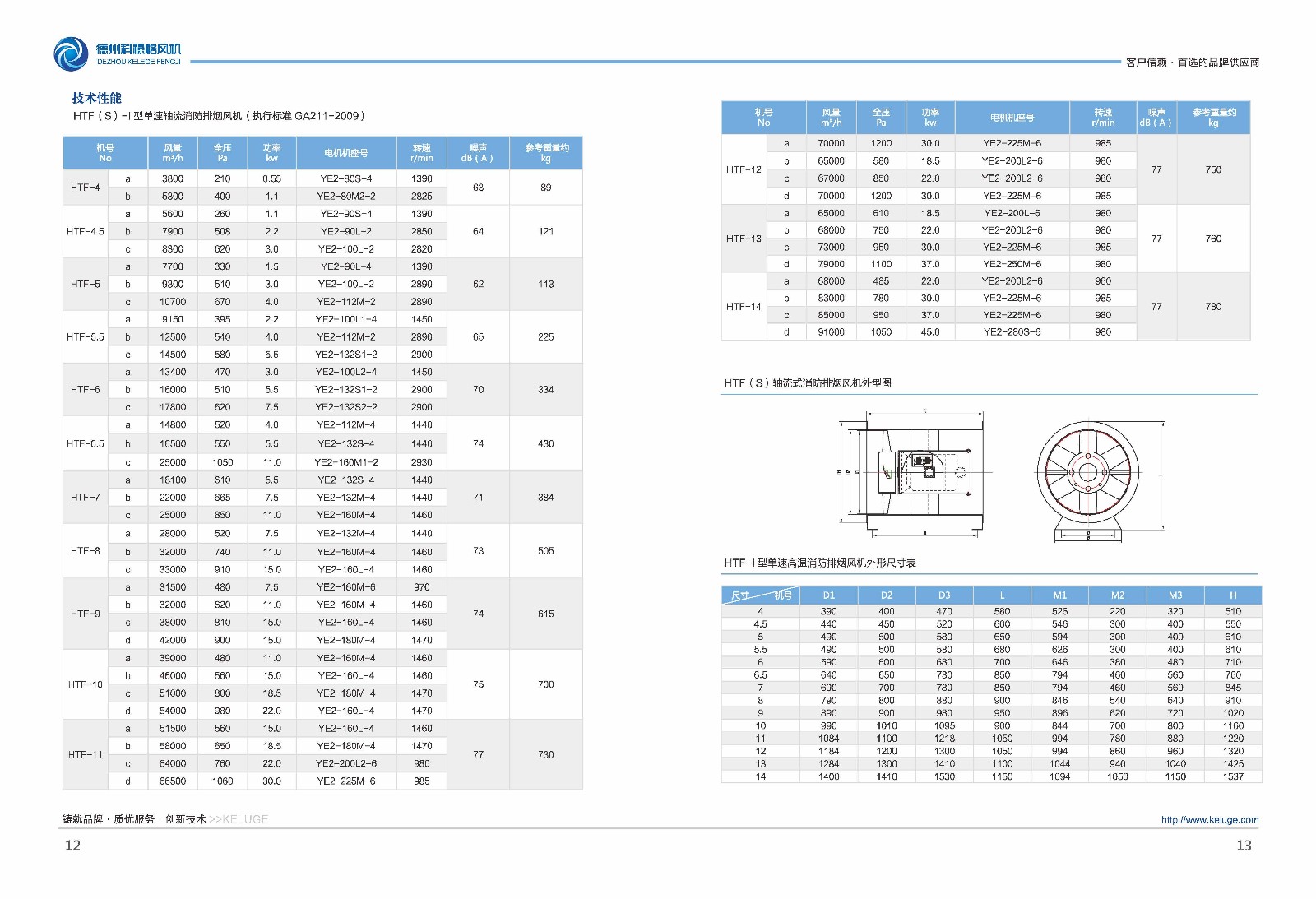Screen dimensions: 1316x899
Task: Click dimension value 1218 cell
Action: (x=944, y=739)
